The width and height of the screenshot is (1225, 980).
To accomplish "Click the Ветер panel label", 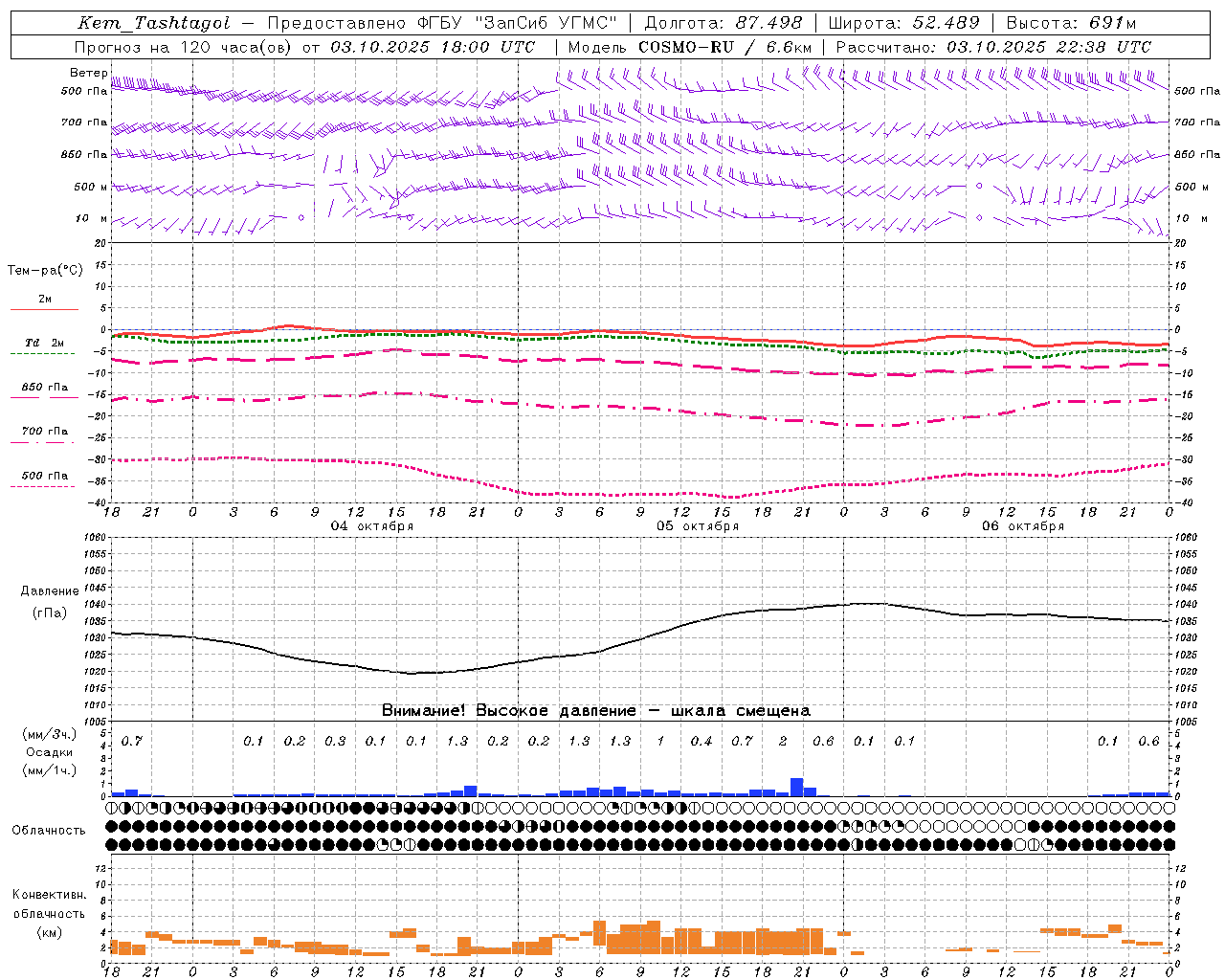I will (x=88, y=73).
